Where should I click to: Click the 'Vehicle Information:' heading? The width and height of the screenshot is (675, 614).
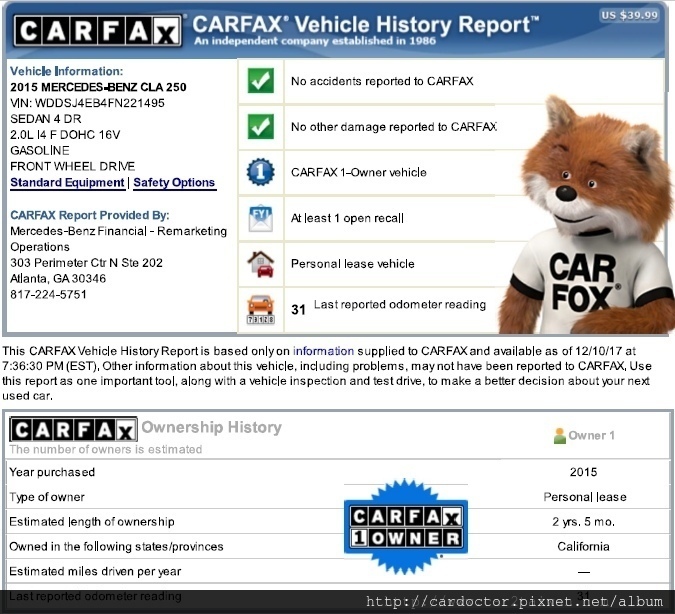coord(66,71)
